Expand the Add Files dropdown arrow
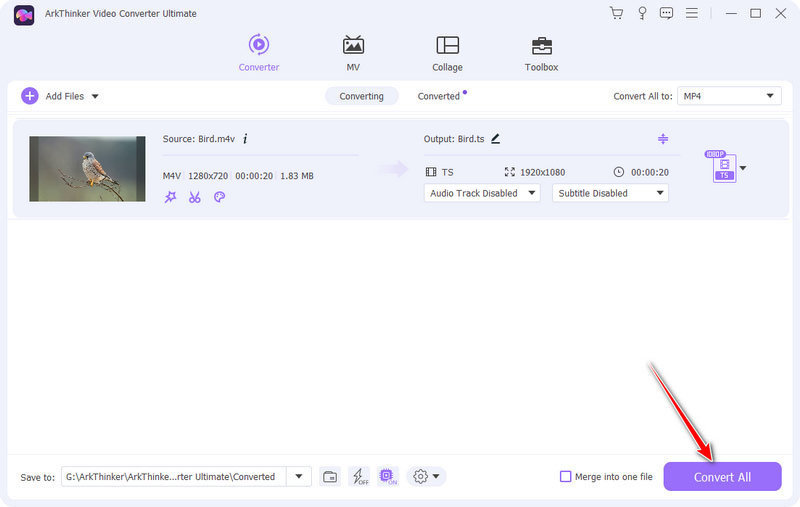 point(95,96)
